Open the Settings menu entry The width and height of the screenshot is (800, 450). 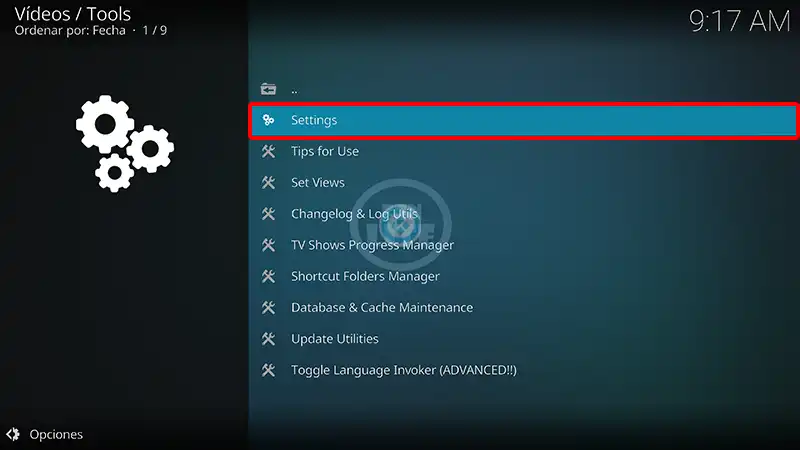click(x=523, y=120)
